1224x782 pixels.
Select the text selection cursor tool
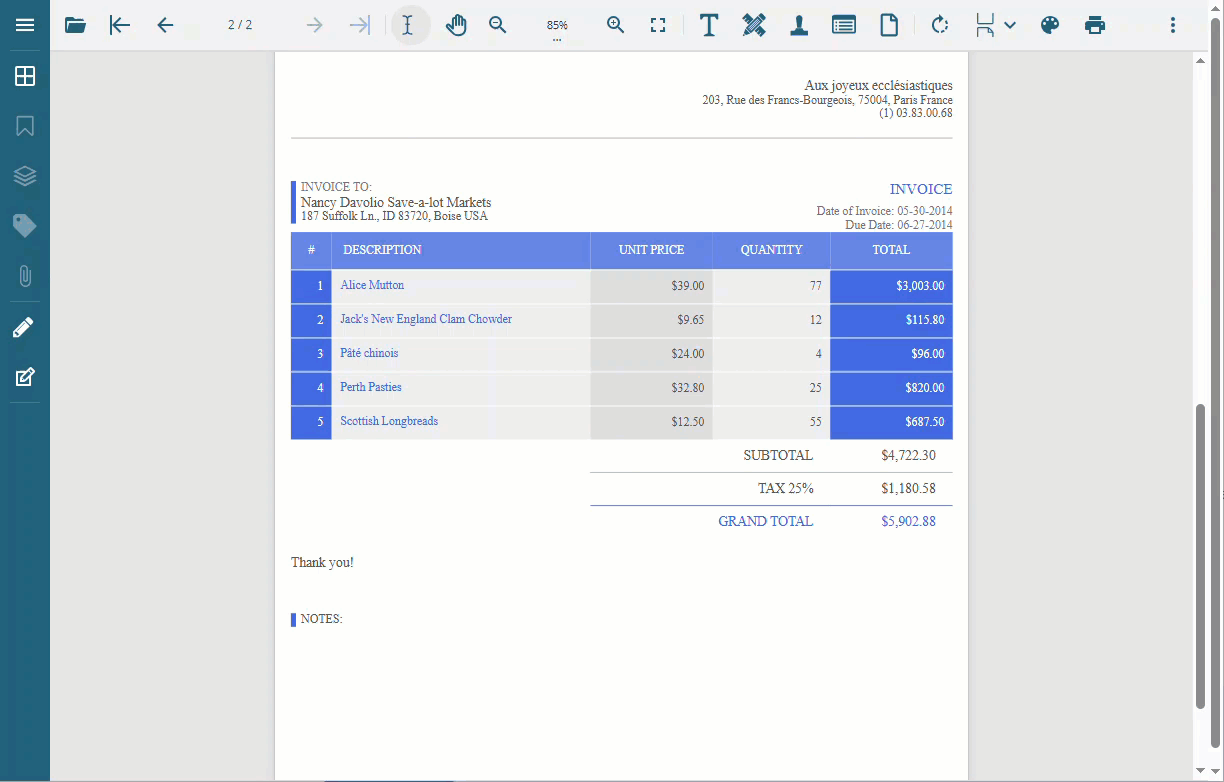pos(408,25)
